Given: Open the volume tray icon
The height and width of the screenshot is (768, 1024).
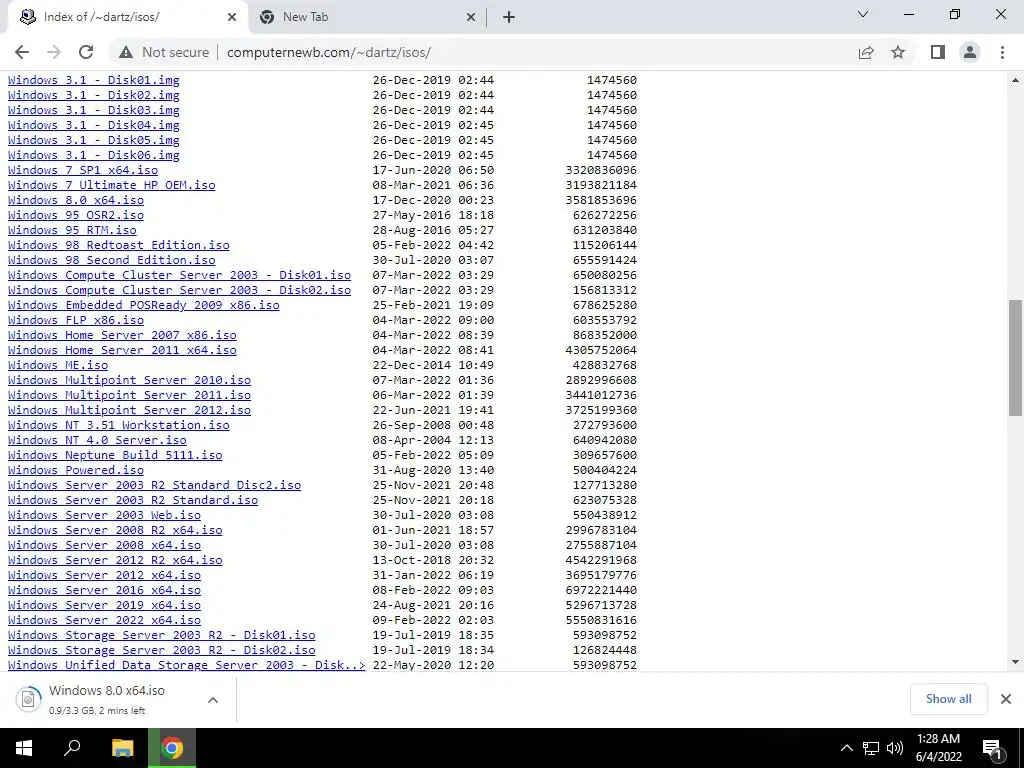Looking at the screenshot, I should pyautogui.click(x=895, y=748).
